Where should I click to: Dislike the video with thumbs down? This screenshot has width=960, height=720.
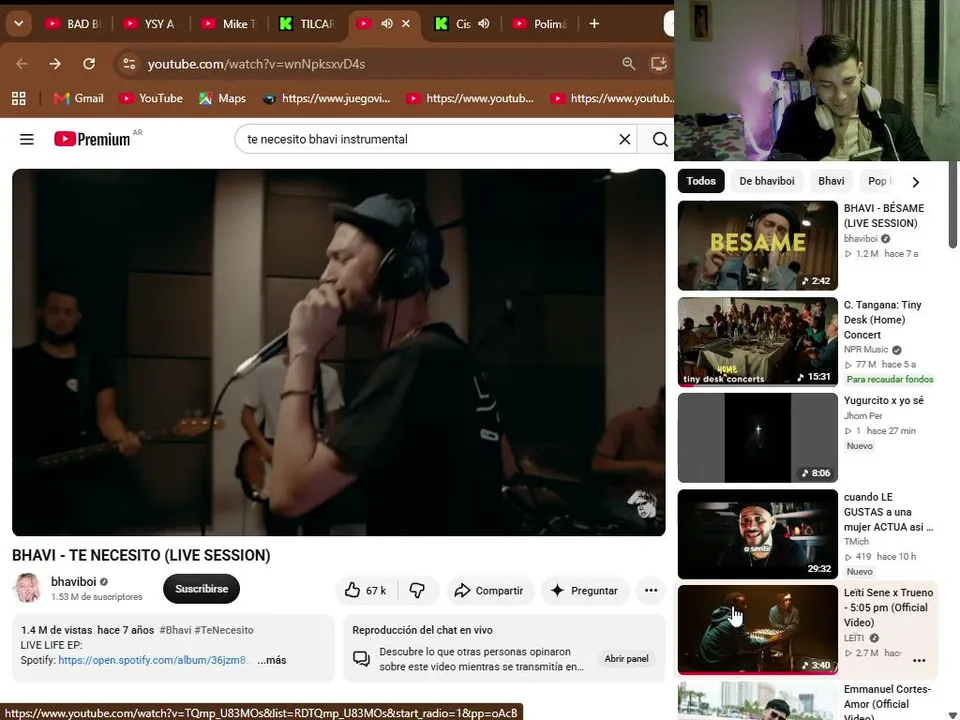point(418,591)
